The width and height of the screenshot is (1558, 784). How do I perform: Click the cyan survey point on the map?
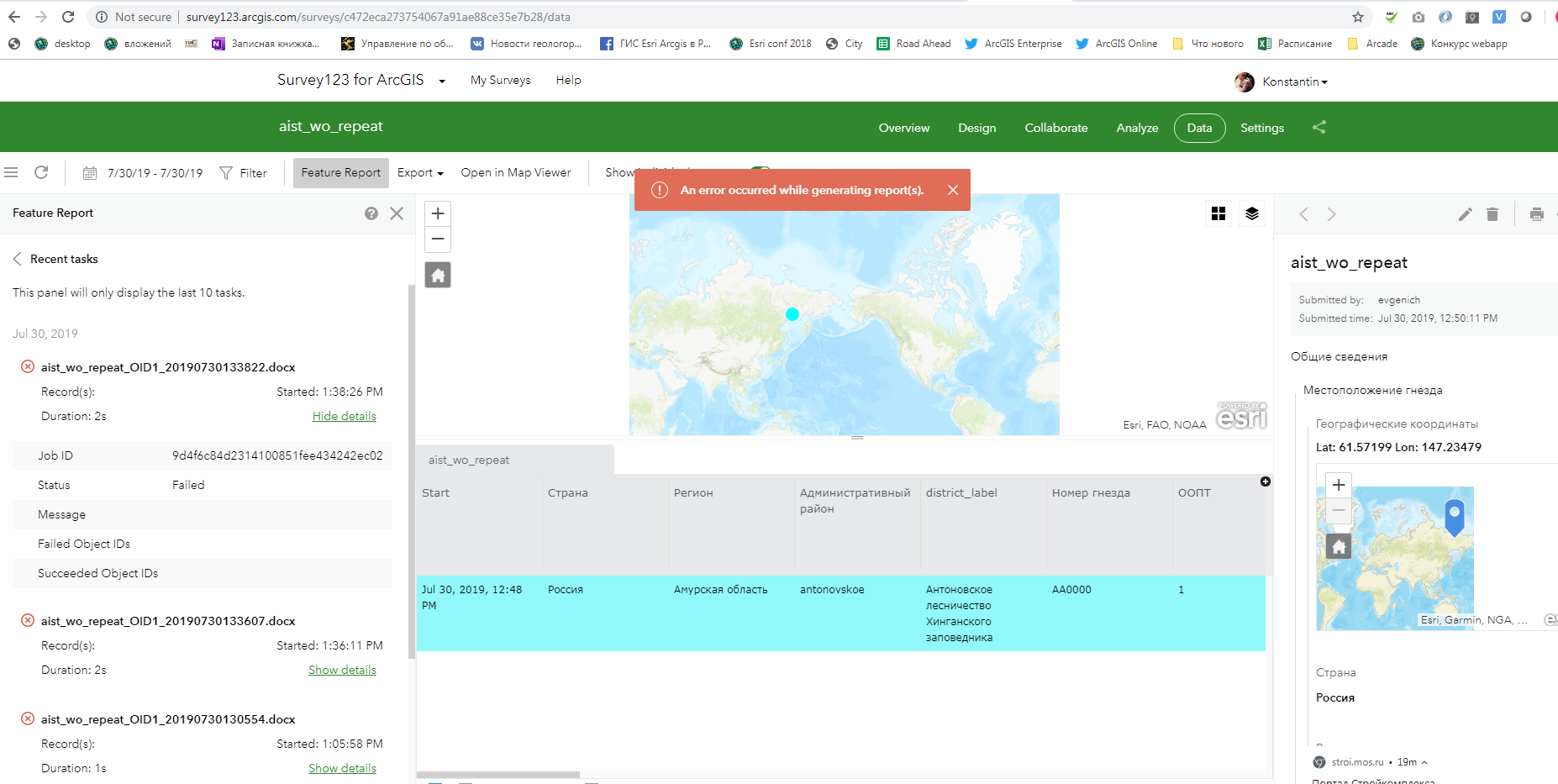(792, 314)
